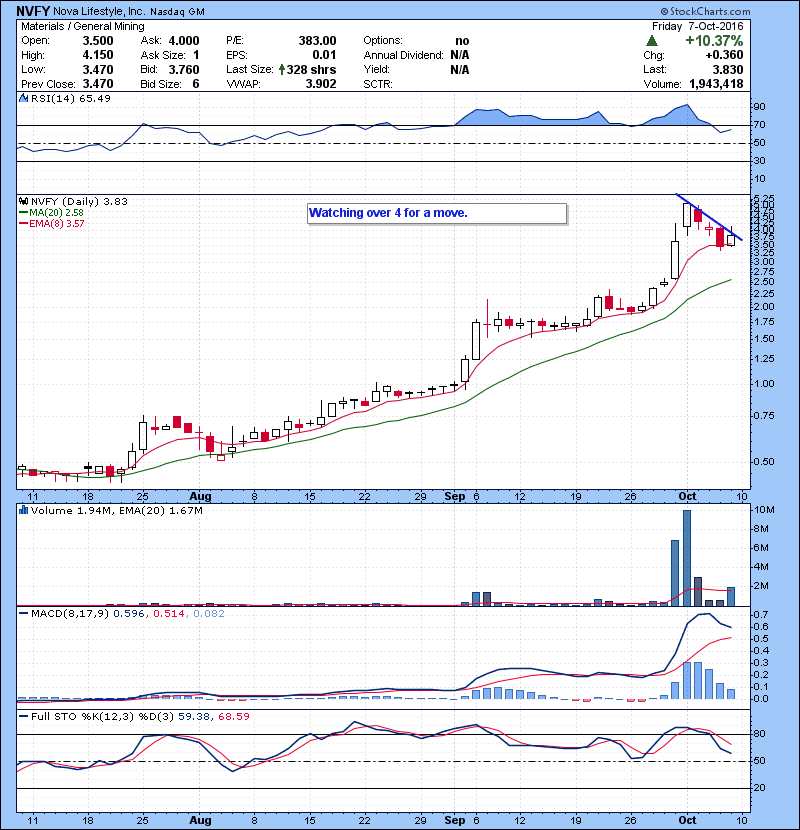This screenshot has height=830, width=800.
Task: Click the area-chart icon beside RSI(14)
Action: tap(23, 98)
